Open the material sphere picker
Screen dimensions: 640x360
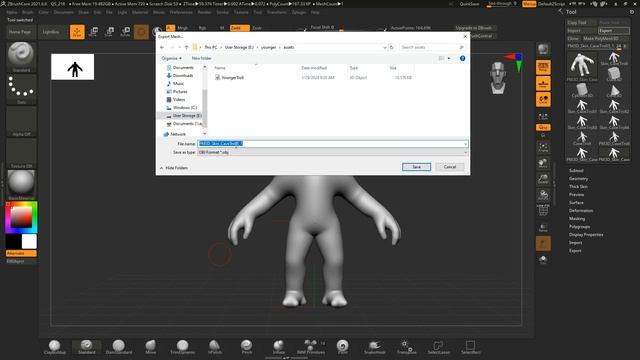tap(21, 184)
